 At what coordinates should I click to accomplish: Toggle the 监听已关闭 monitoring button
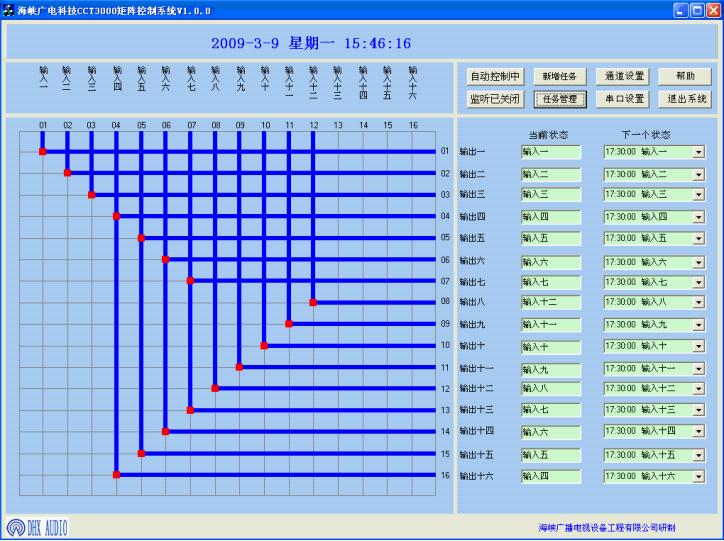click(495, 99)
